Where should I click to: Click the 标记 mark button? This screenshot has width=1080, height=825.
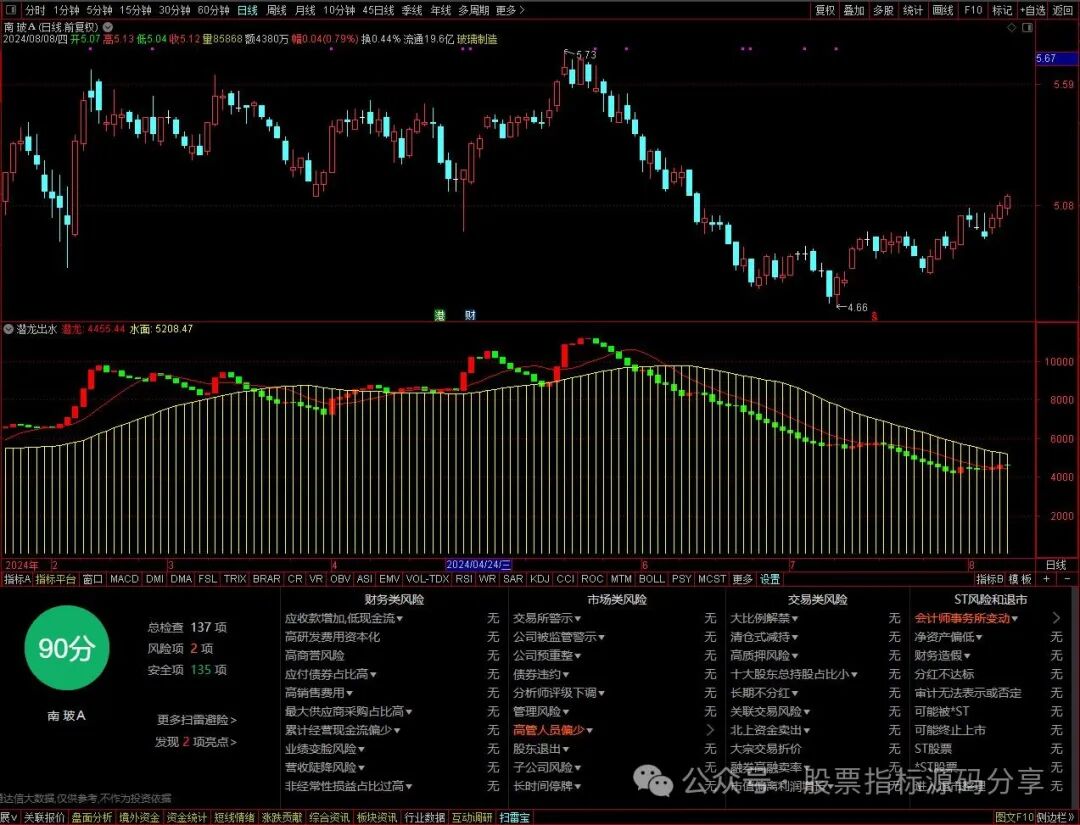click(1002, 10)
